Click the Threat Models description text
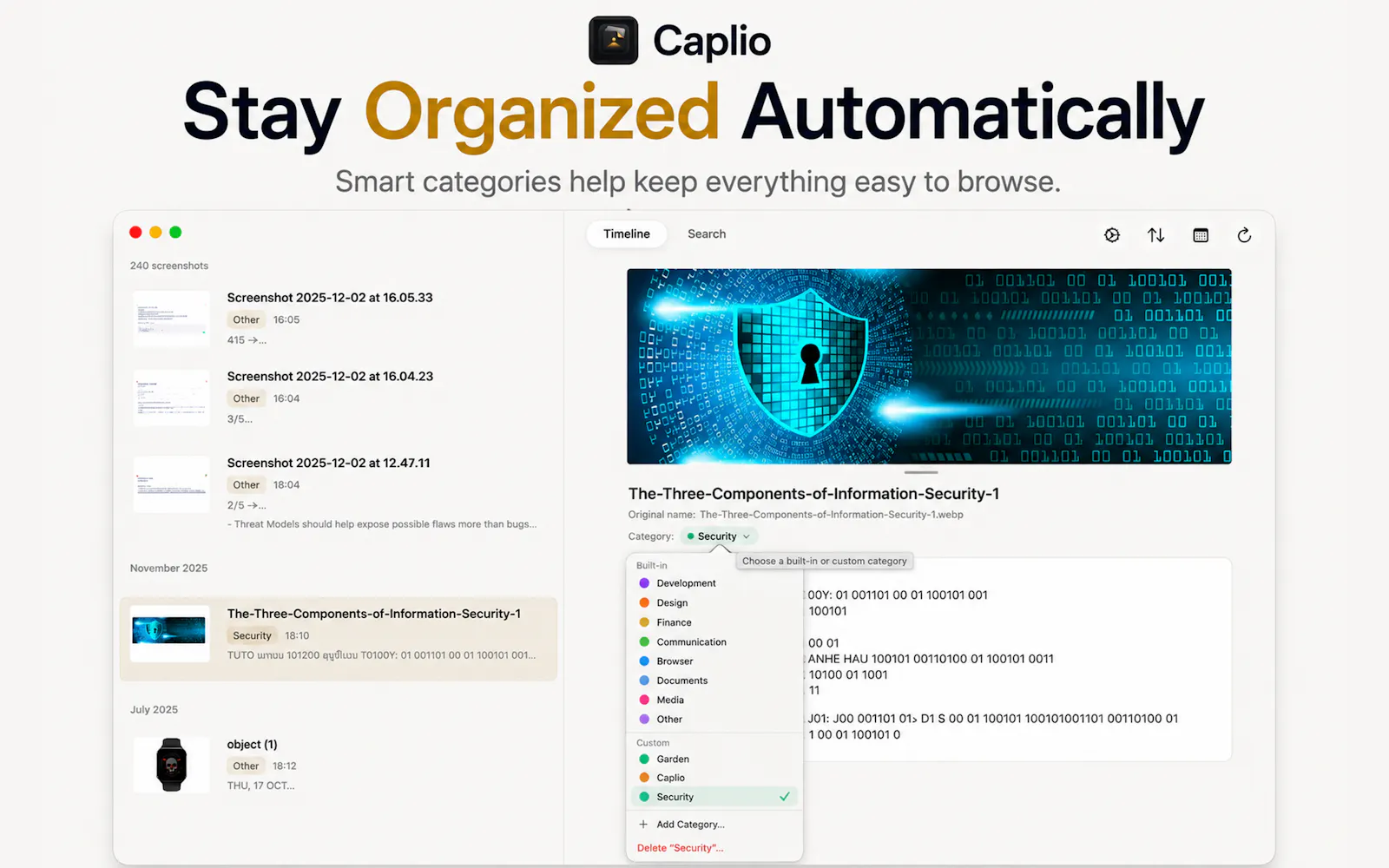 click(382, 524)
